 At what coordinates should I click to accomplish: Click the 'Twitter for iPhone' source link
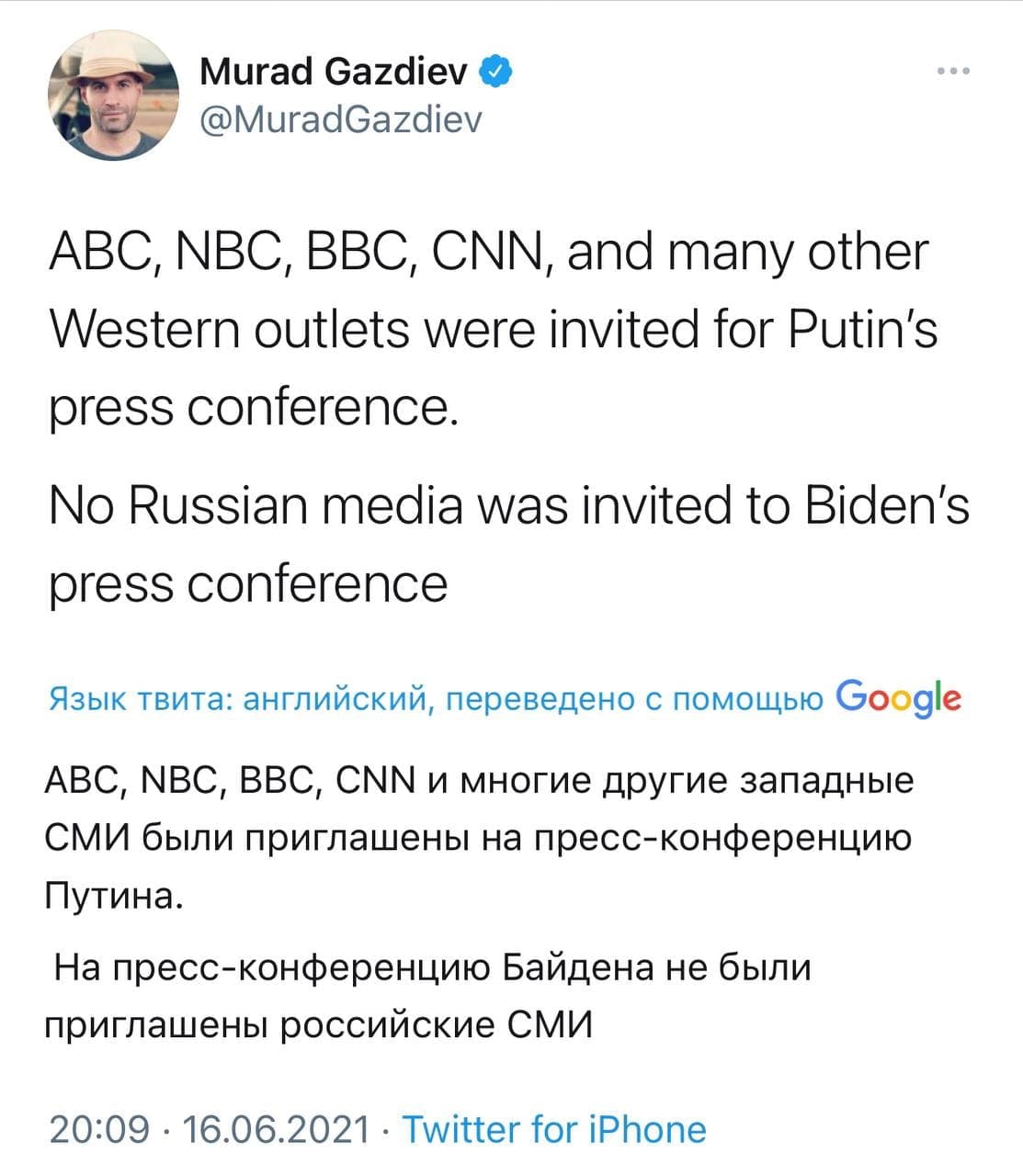point(554,1129)
